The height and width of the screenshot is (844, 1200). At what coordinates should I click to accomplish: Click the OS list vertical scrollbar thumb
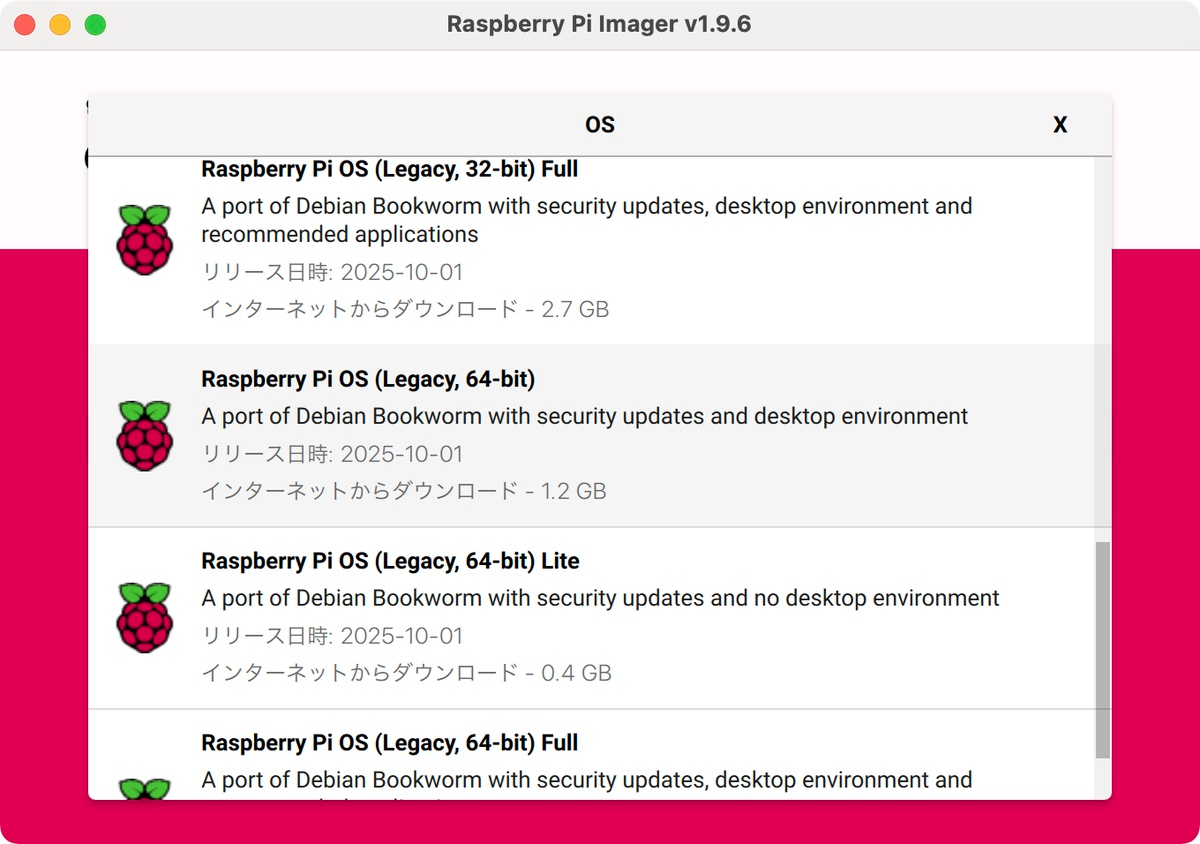pos(1103,650)
